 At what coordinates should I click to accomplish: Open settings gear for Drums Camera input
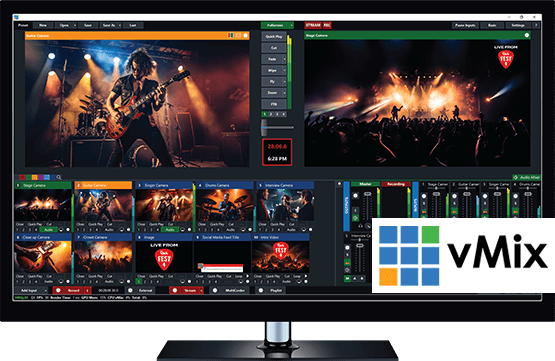pyautogui.click(x=250, y=230)
